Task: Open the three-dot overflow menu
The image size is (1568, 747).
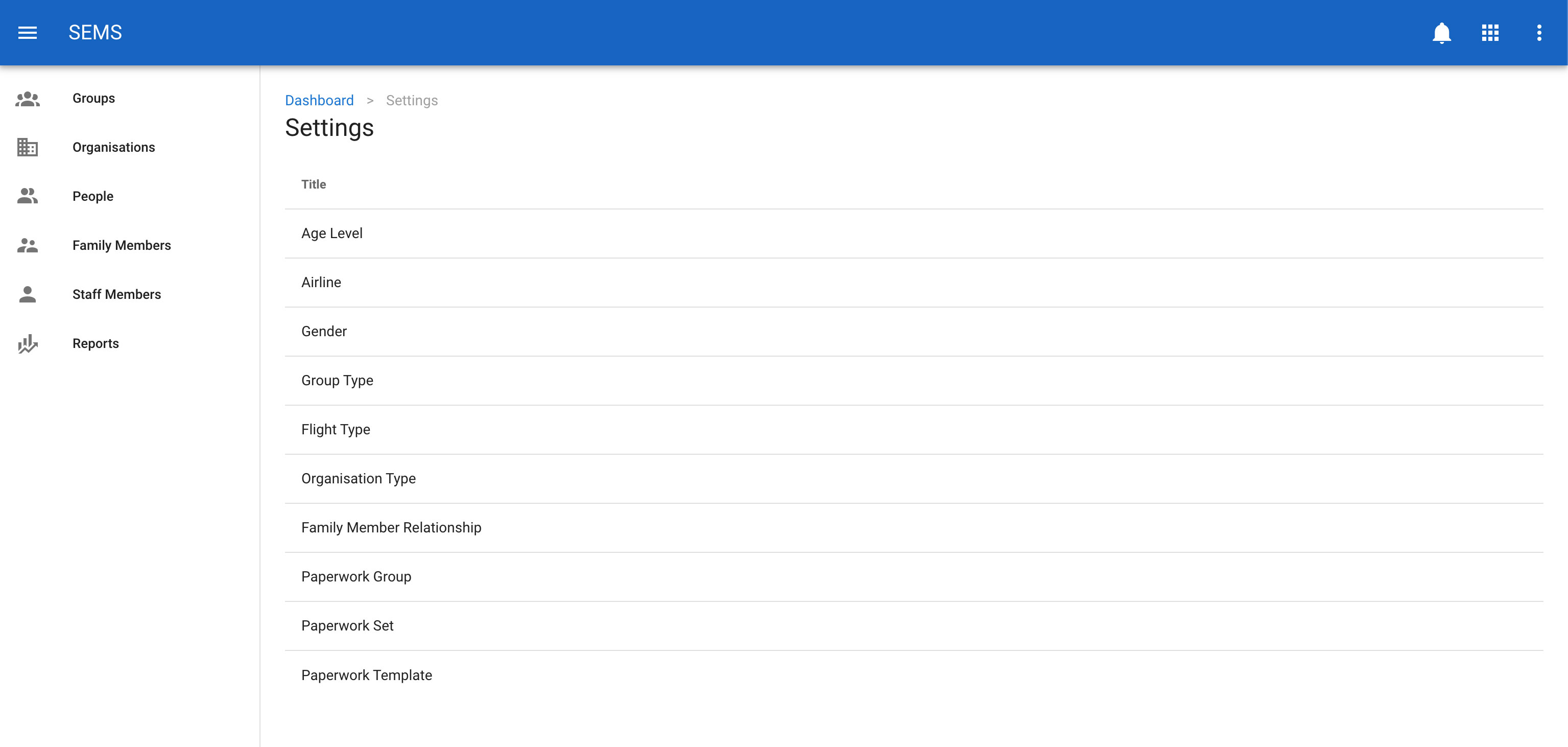Action: [1539, 33]
